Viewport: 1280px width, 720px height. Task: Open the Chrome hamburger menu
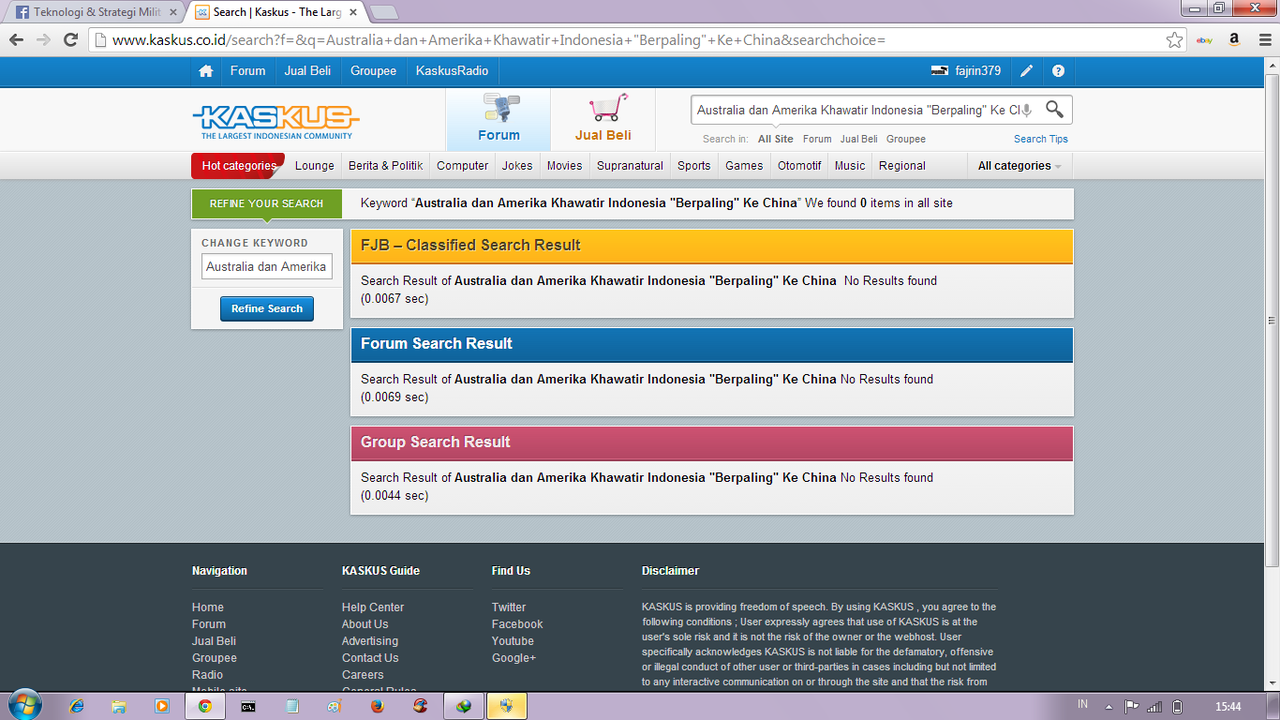click(1263, 40)
